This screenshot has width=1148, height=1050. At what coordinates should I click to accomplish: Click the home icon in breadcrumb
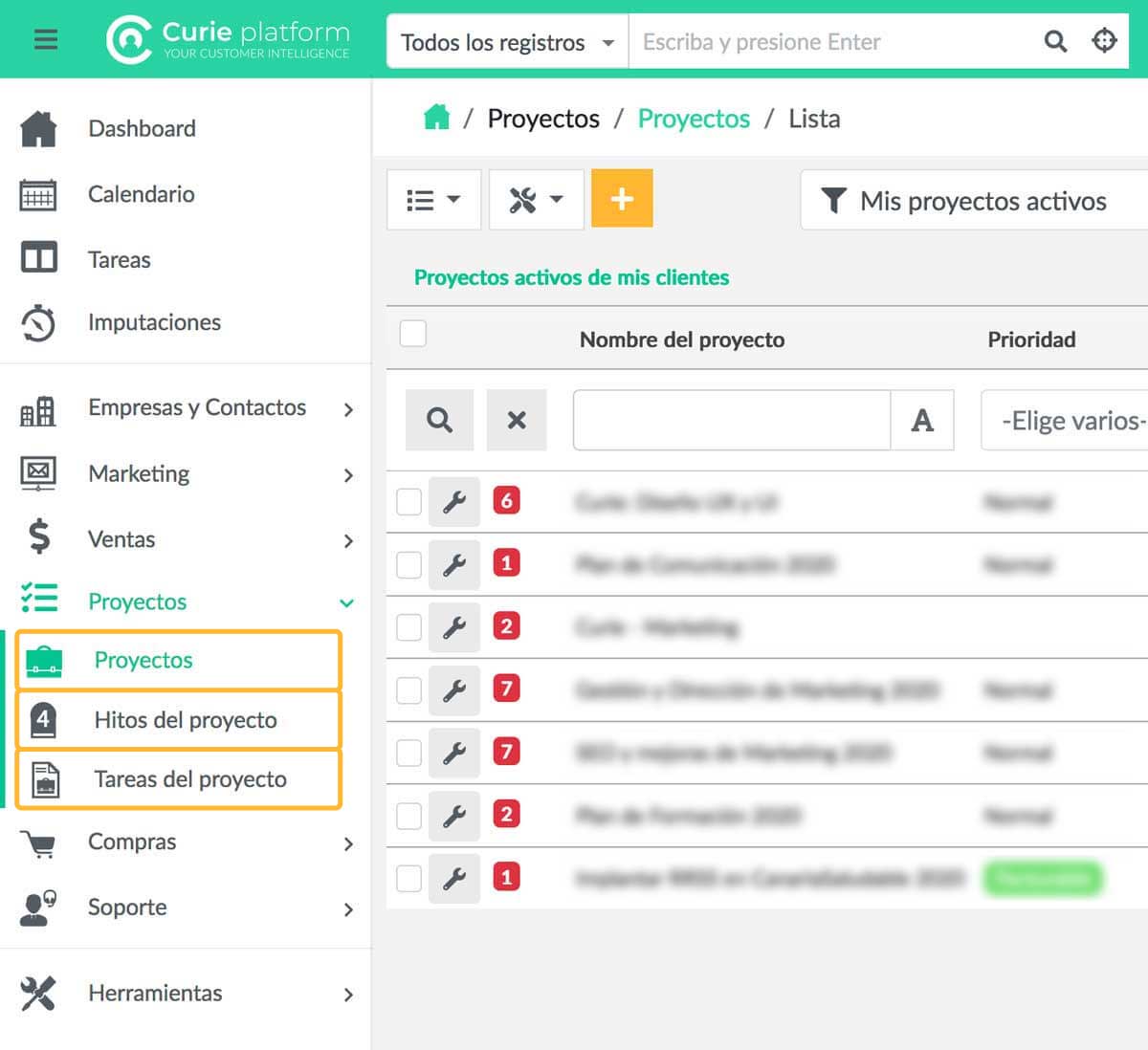point(436,118)
